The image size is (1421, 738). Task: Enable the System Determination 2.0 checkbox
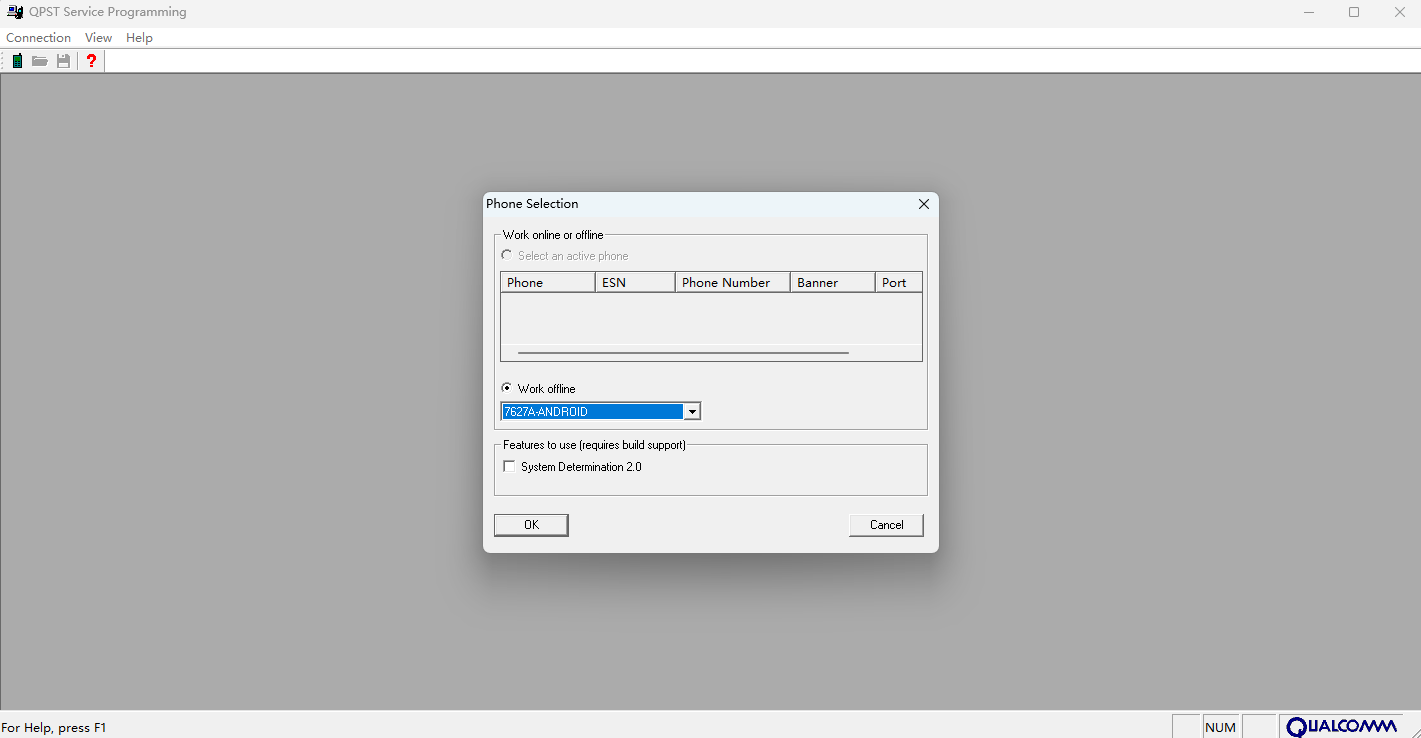point(510,467)
